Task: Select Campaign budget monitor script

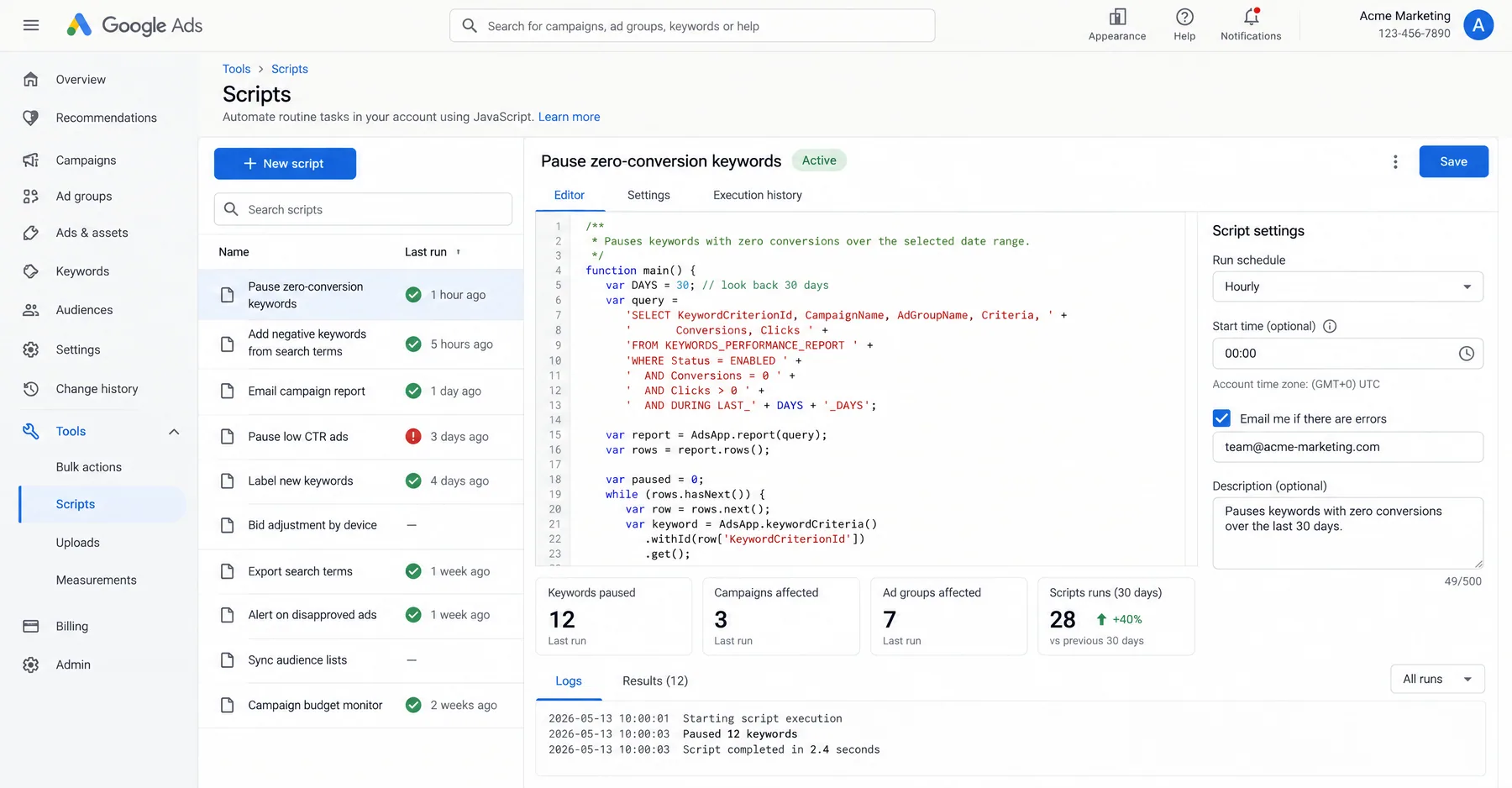Action: (x=360, y=705)
